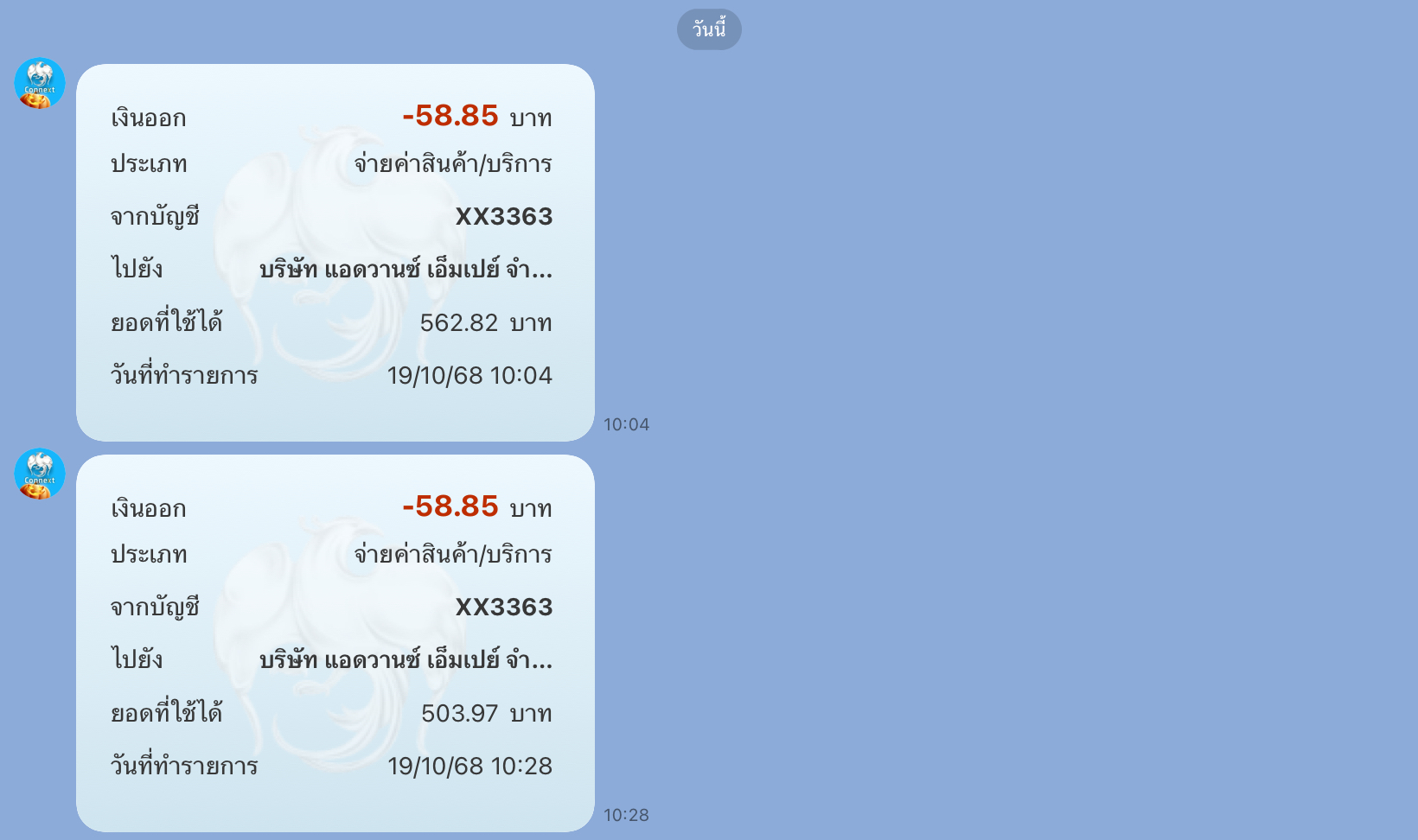Tap the วันนี้ date label
Screen dimensions: 1418x840
[x=709, y=29]
